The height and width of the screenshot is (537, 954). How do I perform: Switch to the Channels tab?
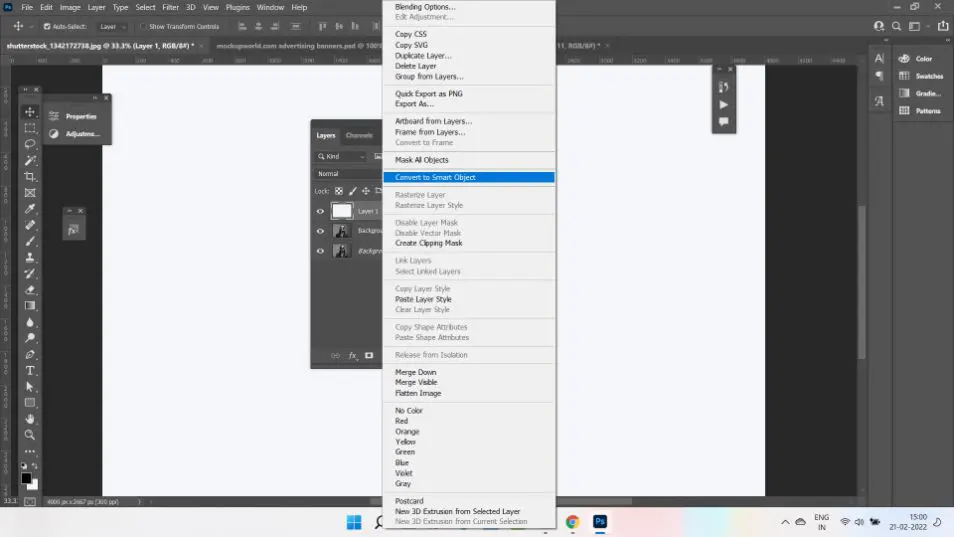tap(359, 135)
